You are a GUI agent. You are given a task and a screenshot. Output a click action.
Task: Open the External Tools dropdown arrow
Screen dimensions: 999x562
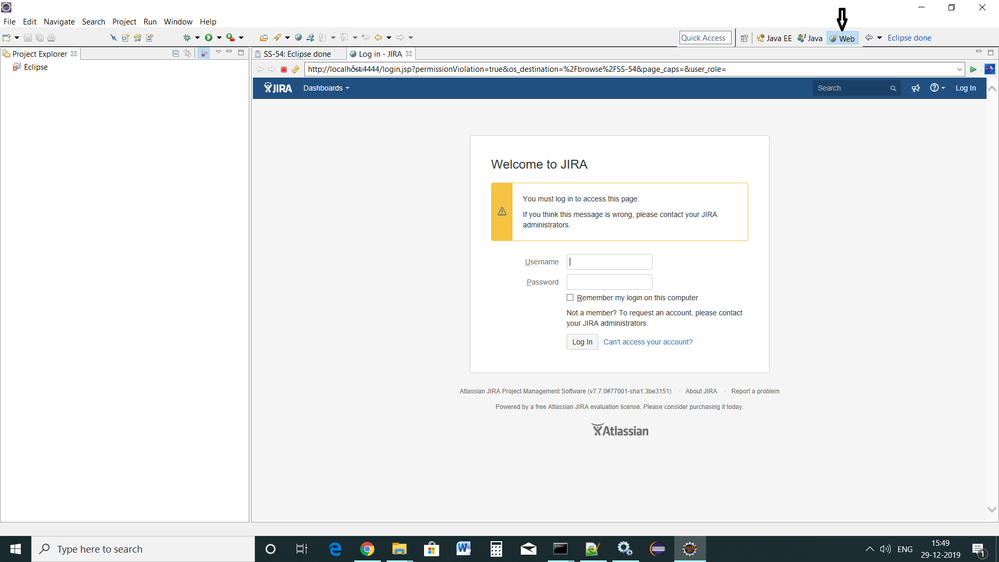(x=241, y=38)
